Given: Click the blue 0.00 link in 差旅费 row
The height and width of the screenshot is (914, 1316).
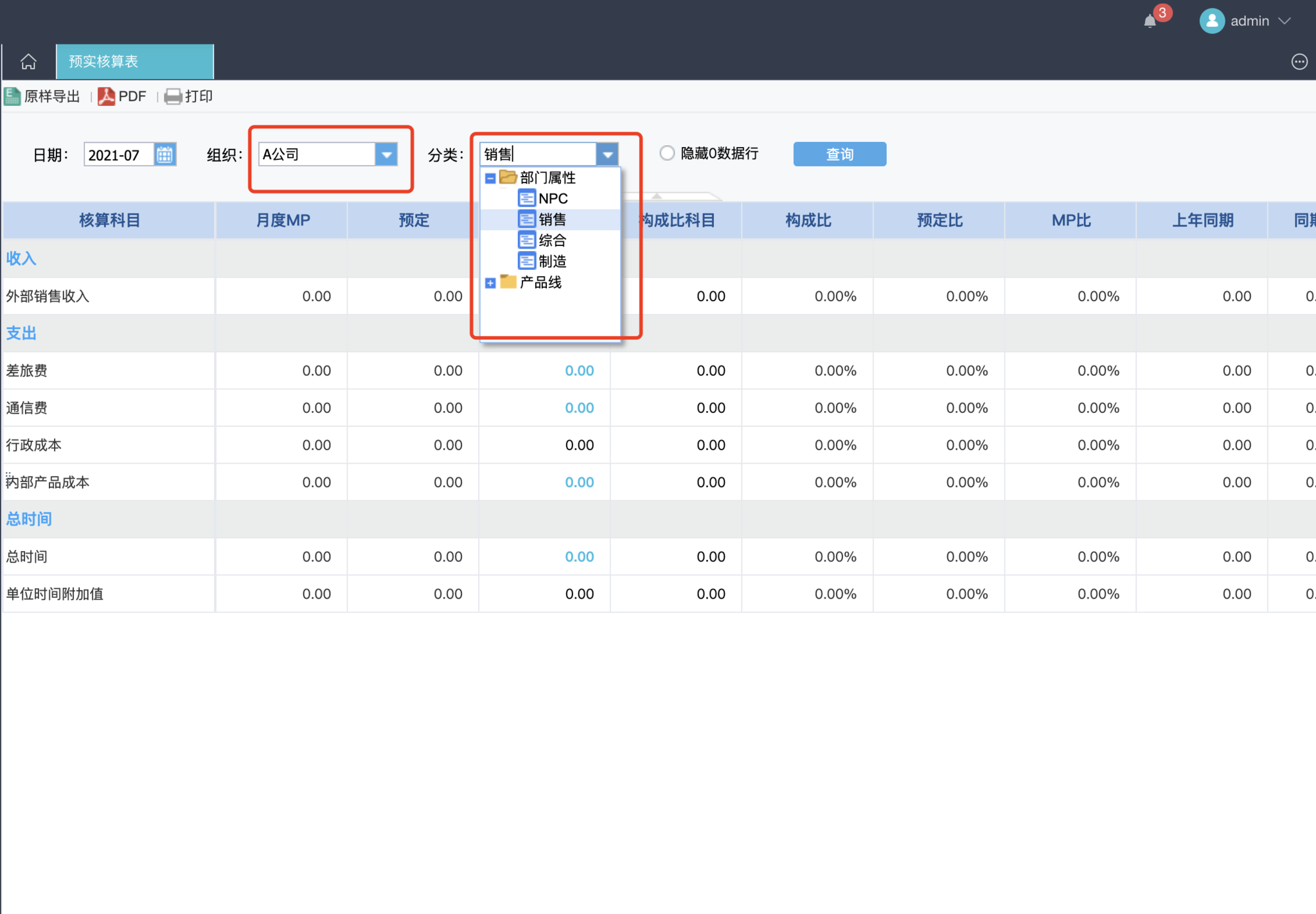Looking at the screenshot, I should pyautogui.click(x=579, y=371).
